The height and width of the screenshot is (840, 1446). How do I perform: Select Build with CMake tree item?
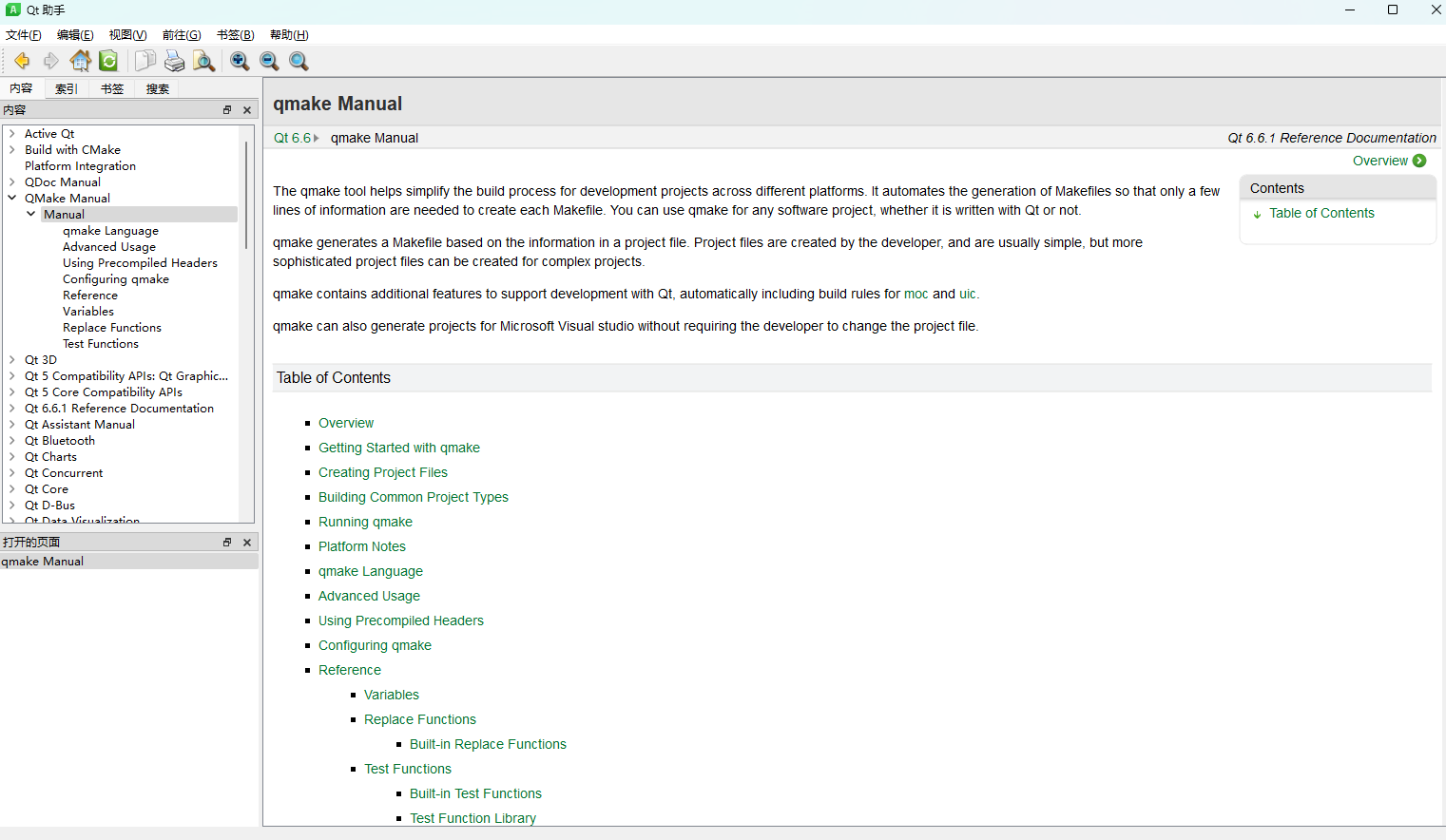pos(72,150)
